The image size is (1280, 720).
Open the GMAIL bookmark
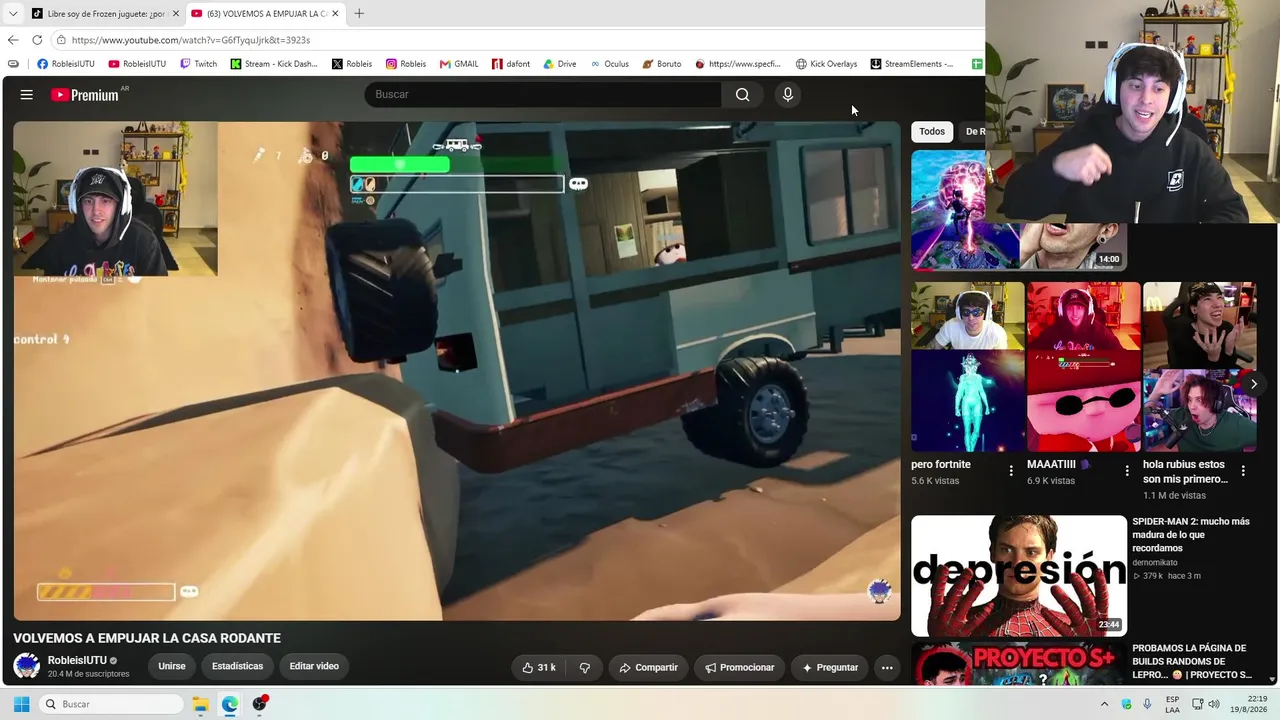[x=459, y=64]
